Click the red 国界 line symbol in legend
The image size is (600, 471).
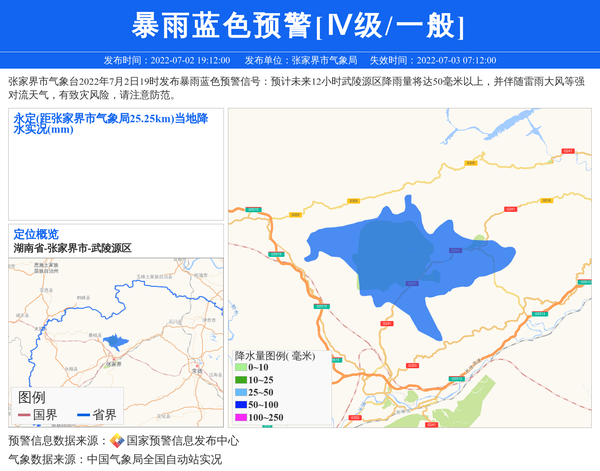coord(23,415)
